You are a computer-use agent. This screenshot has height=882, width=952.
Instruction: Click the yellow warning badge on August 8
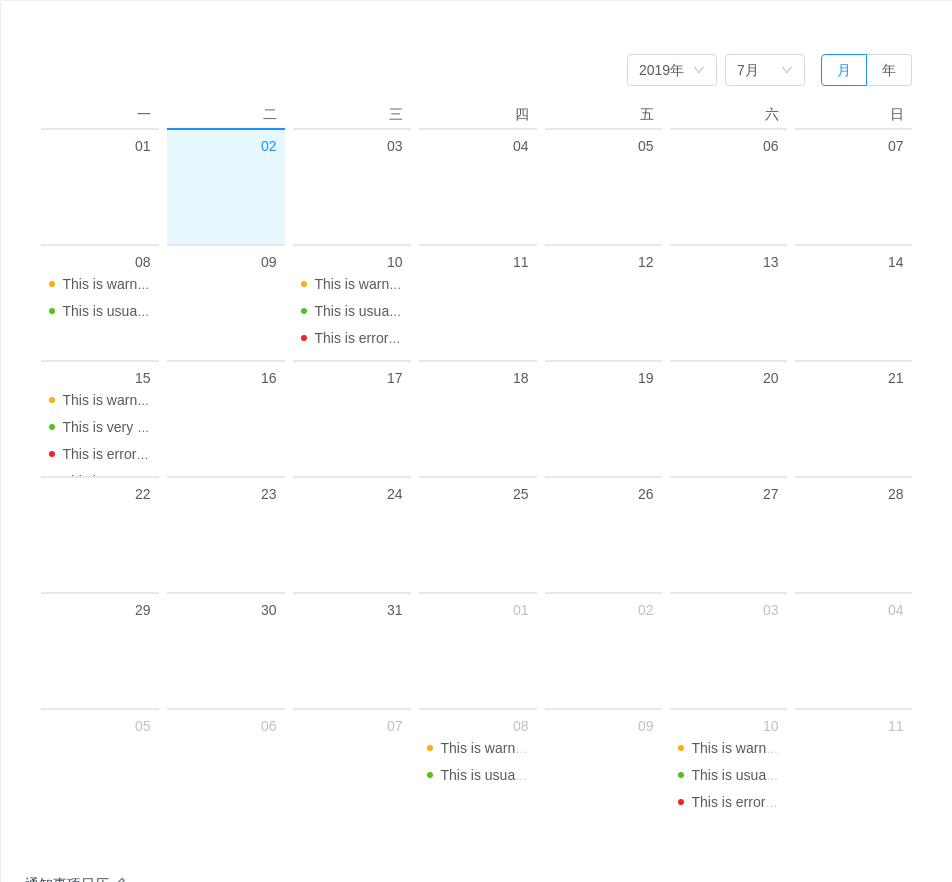(x=429, y=748)
